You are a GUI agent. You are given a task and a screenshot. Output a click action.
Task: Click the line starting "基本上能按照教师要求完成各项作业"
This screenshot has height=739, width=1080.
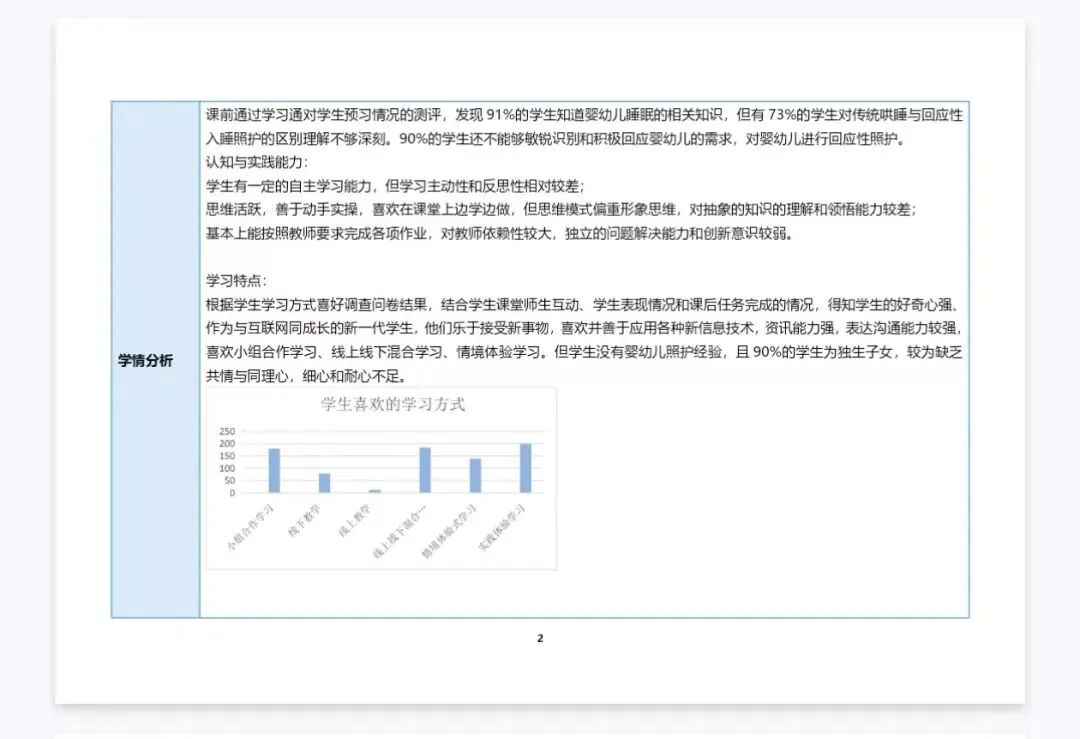pos(499,233)
